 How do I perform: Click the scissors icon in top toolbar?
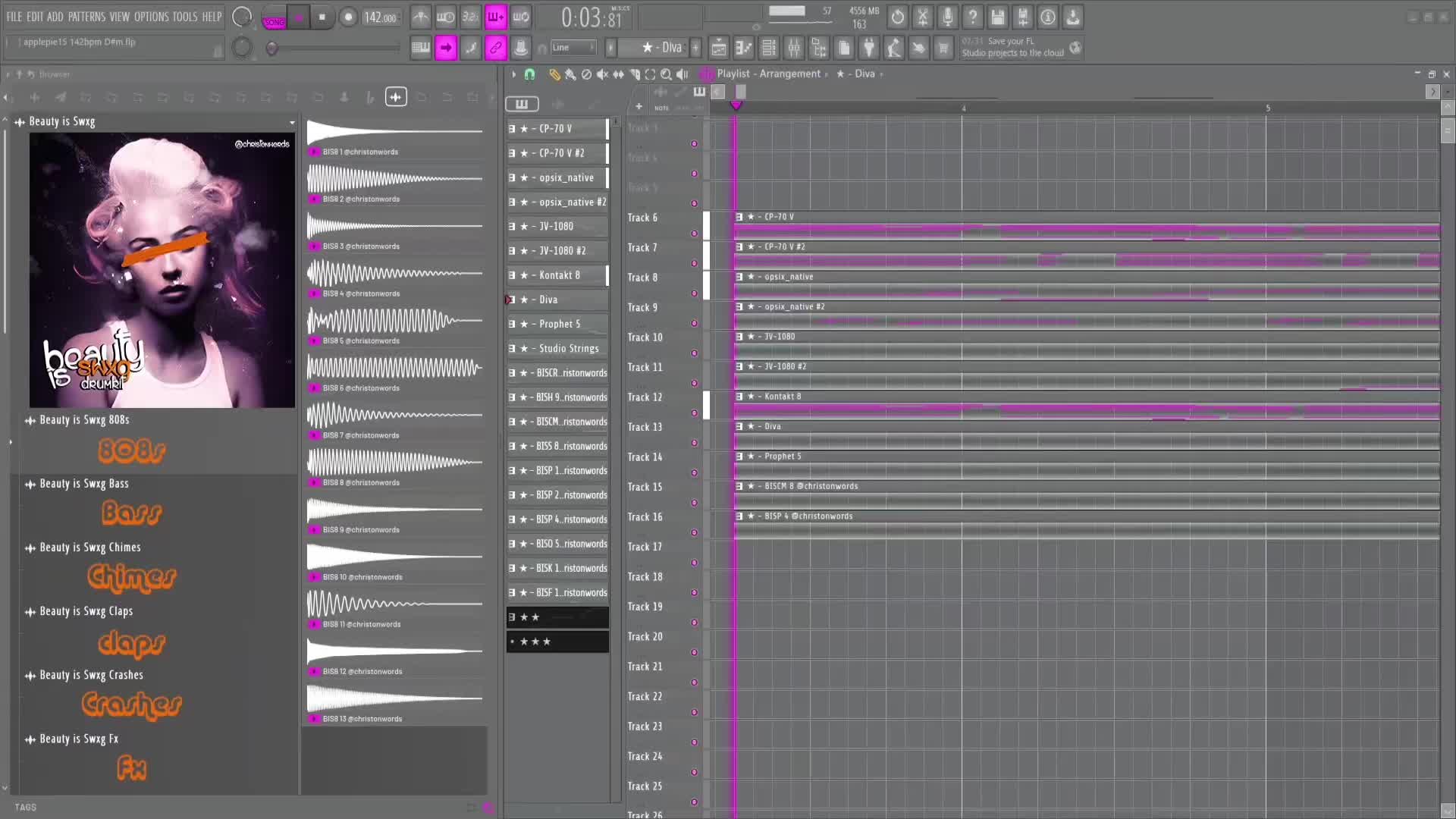923,17
